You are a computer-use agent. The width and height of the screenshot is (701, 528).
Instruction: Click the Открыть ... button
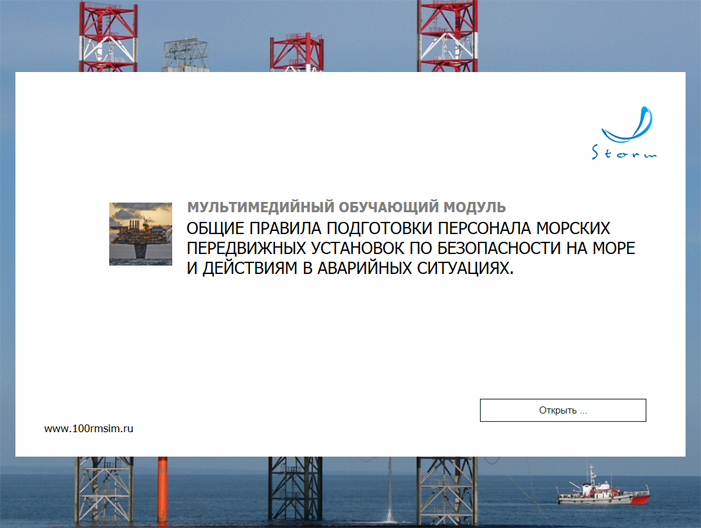point(563,410)
